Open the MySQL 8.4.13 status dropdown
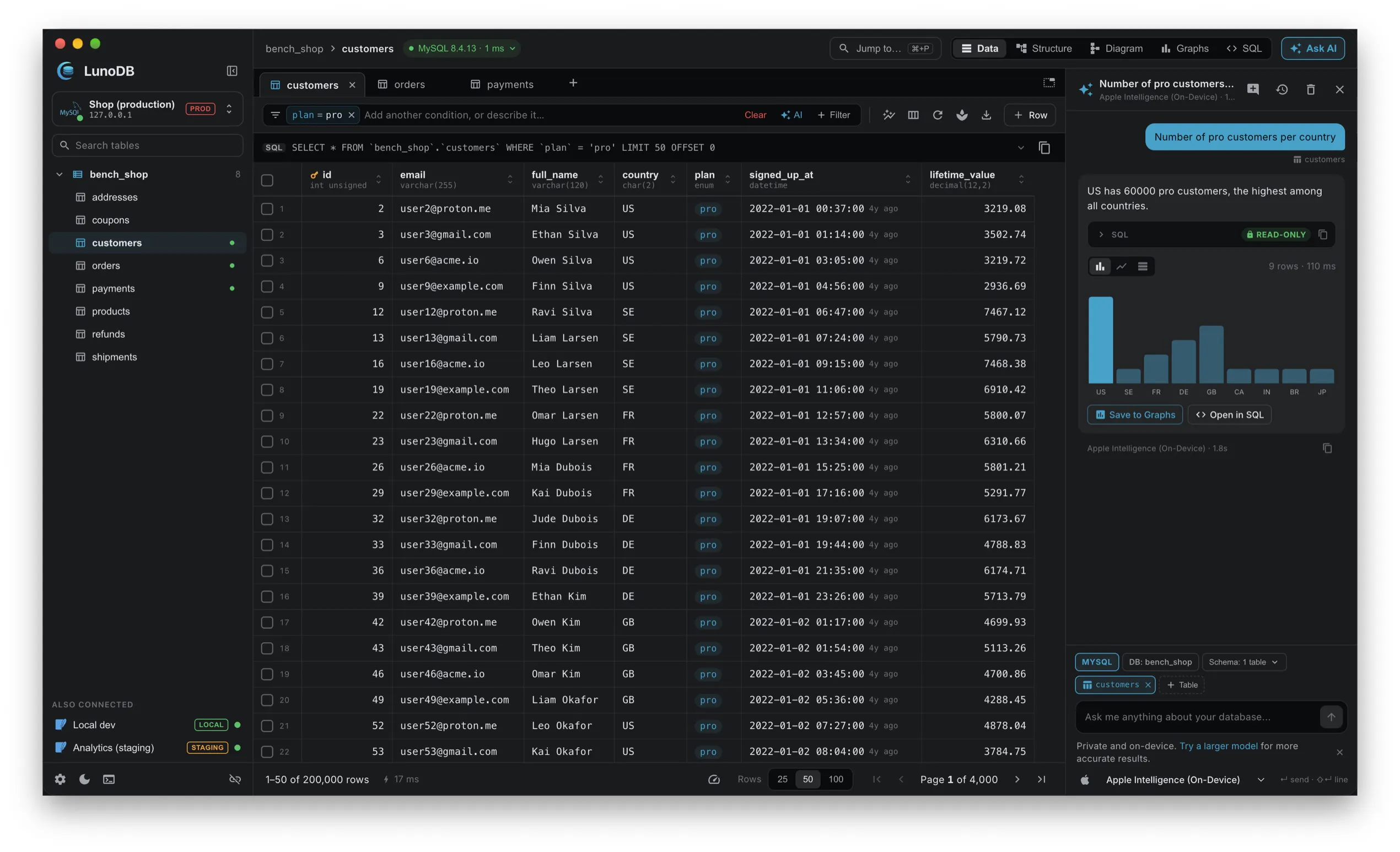 click(x=462, y=48)
